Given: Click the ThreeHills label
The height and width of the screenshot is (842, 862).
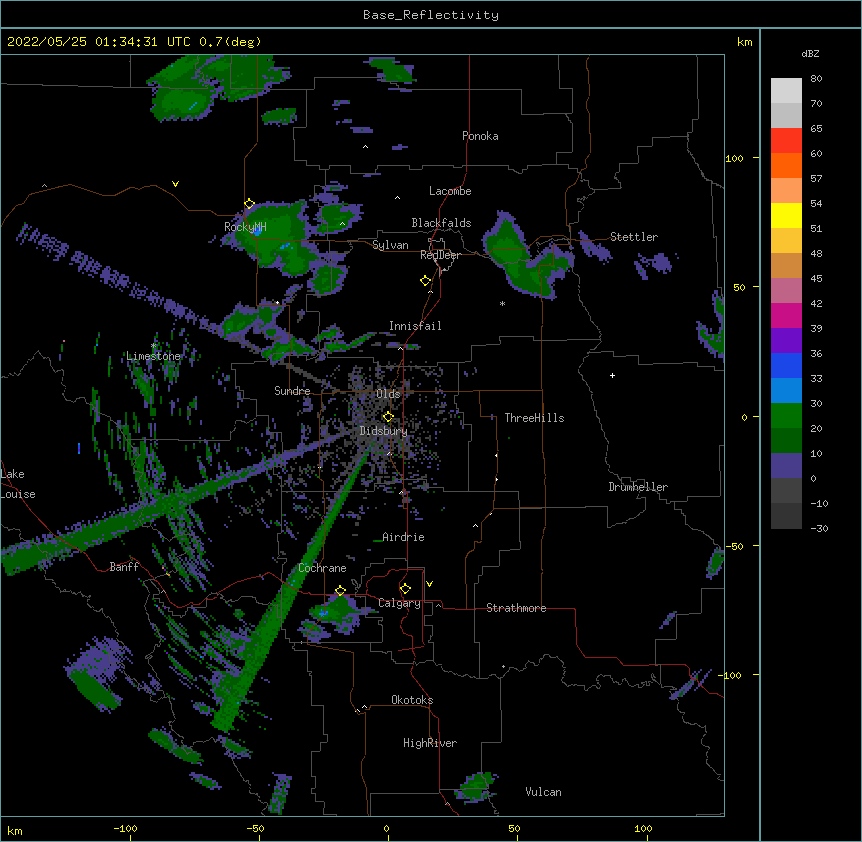Looking at the screenshot, I should (x=534, y=418).
